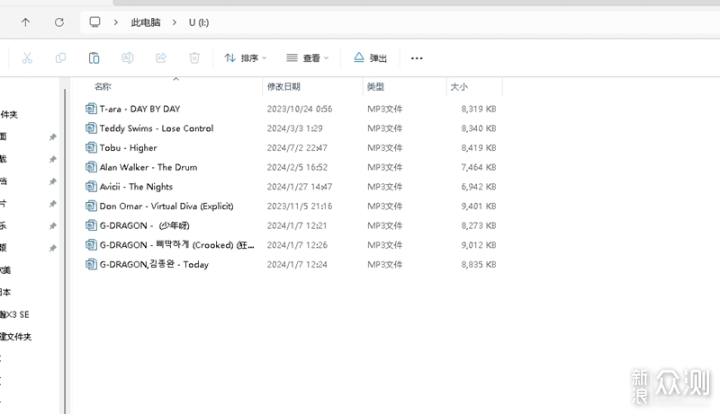Click the Rename icon in toolbar
This screenshot has width=720, height=414.
[127, 58]
